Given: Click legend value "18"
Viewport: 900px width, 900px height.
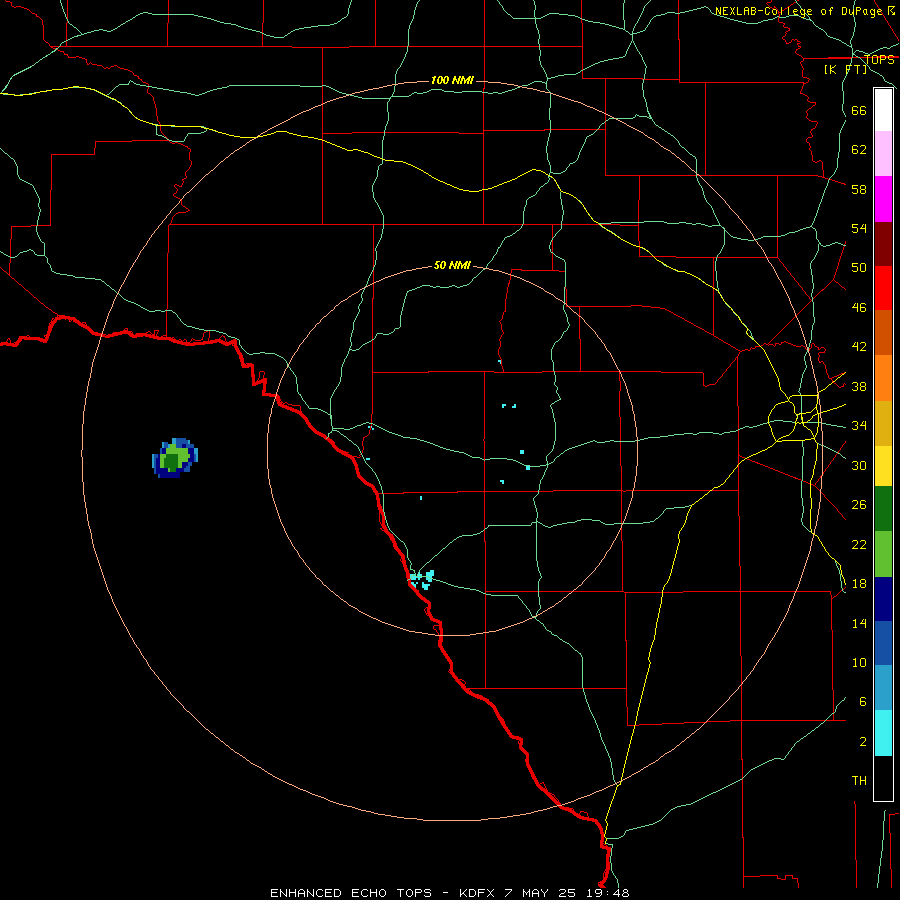Looking at the screenshot, I should point(859,584).
